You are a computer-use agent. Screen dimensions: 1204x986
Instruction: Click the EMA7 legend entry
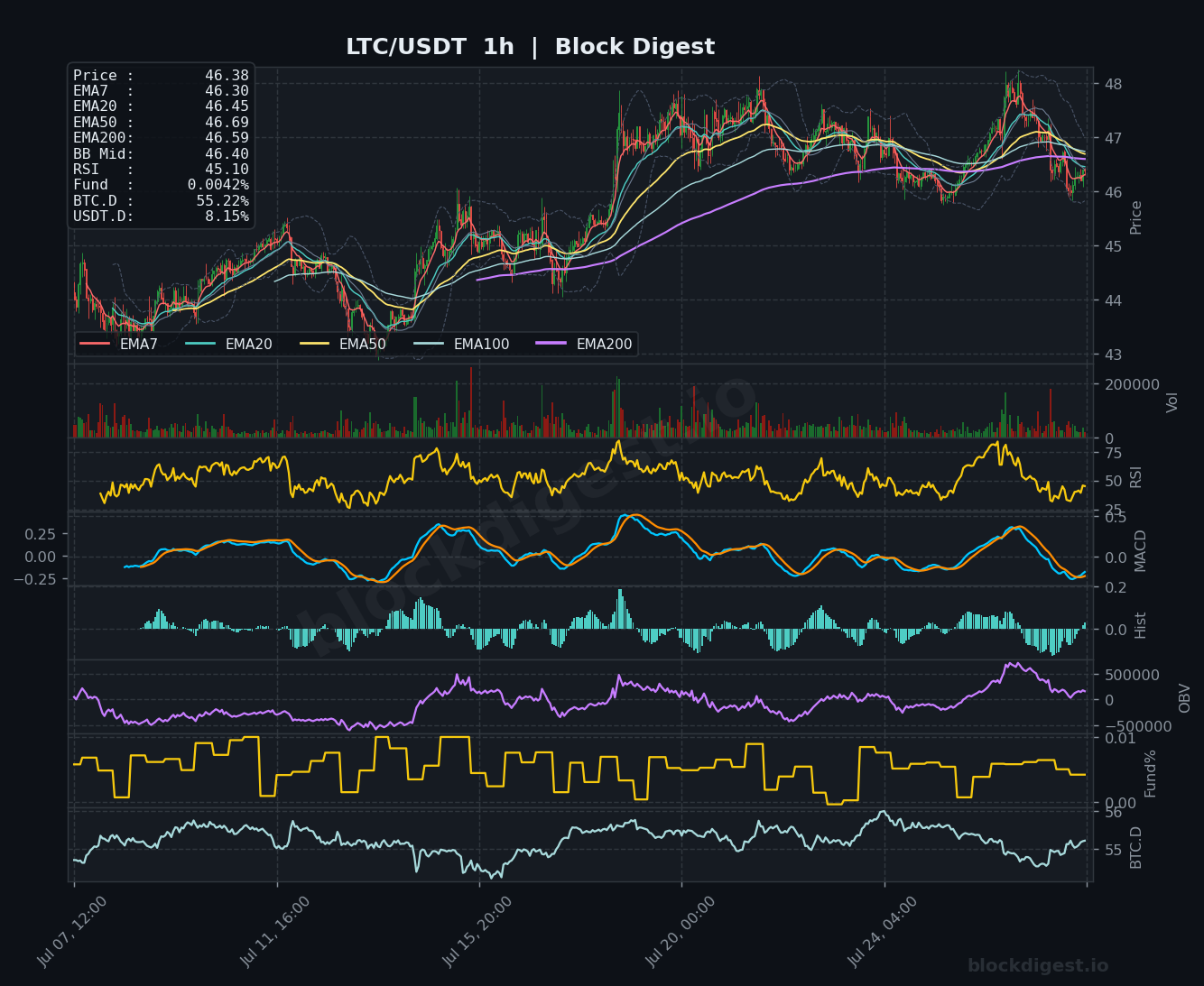(119, 344)
